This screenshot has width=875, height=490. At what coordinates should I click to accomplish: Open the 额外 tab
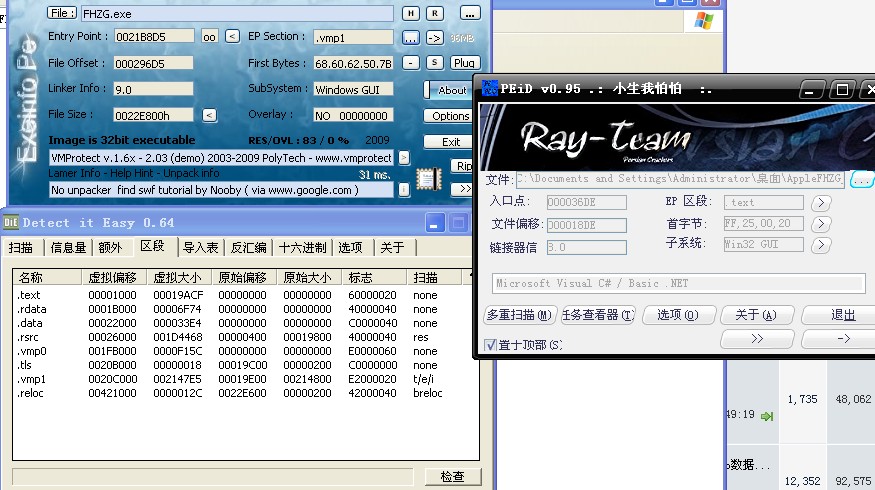tap(110, 247)
